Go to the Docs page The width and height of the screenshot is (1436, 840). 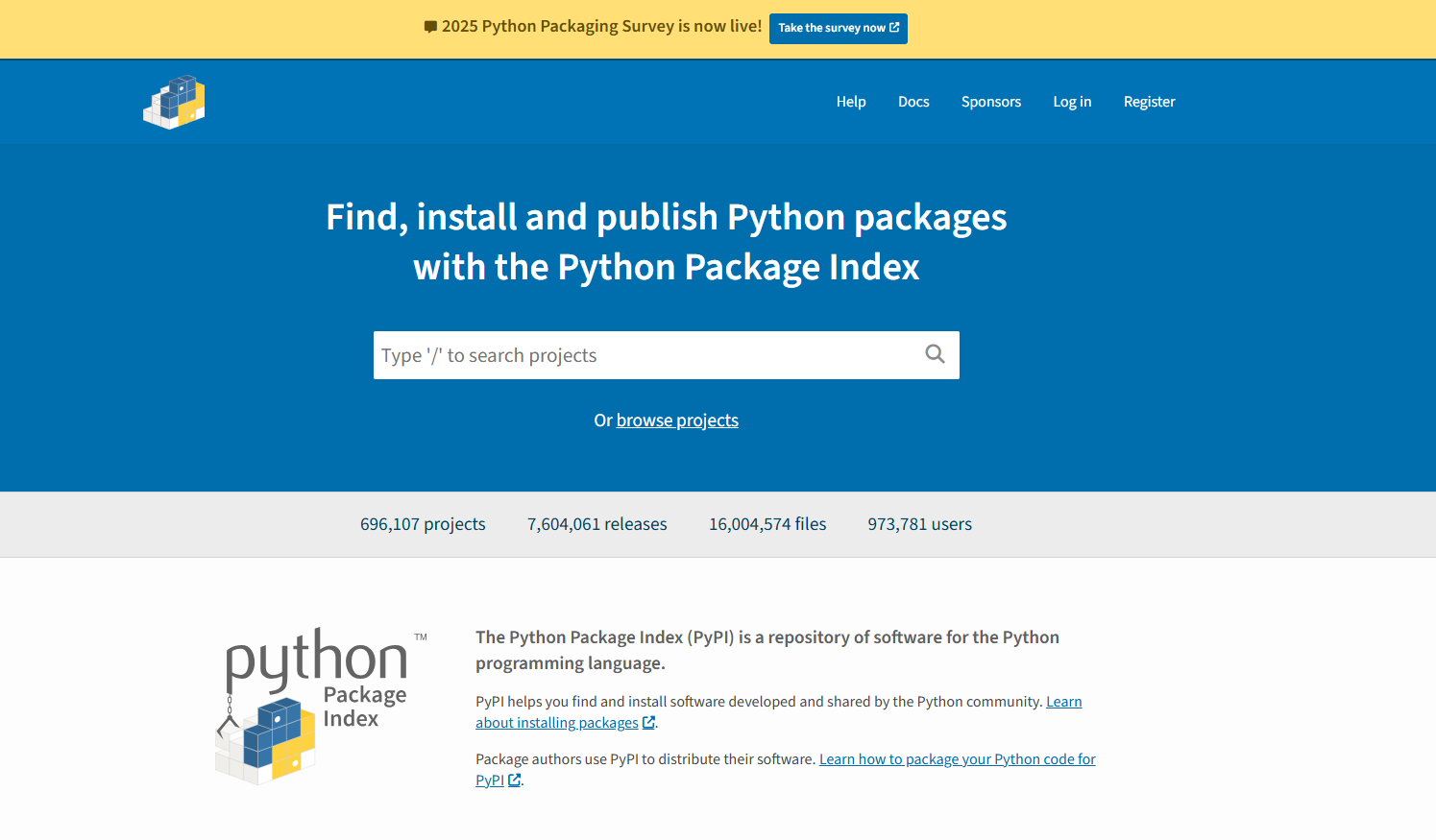(913, 102)
